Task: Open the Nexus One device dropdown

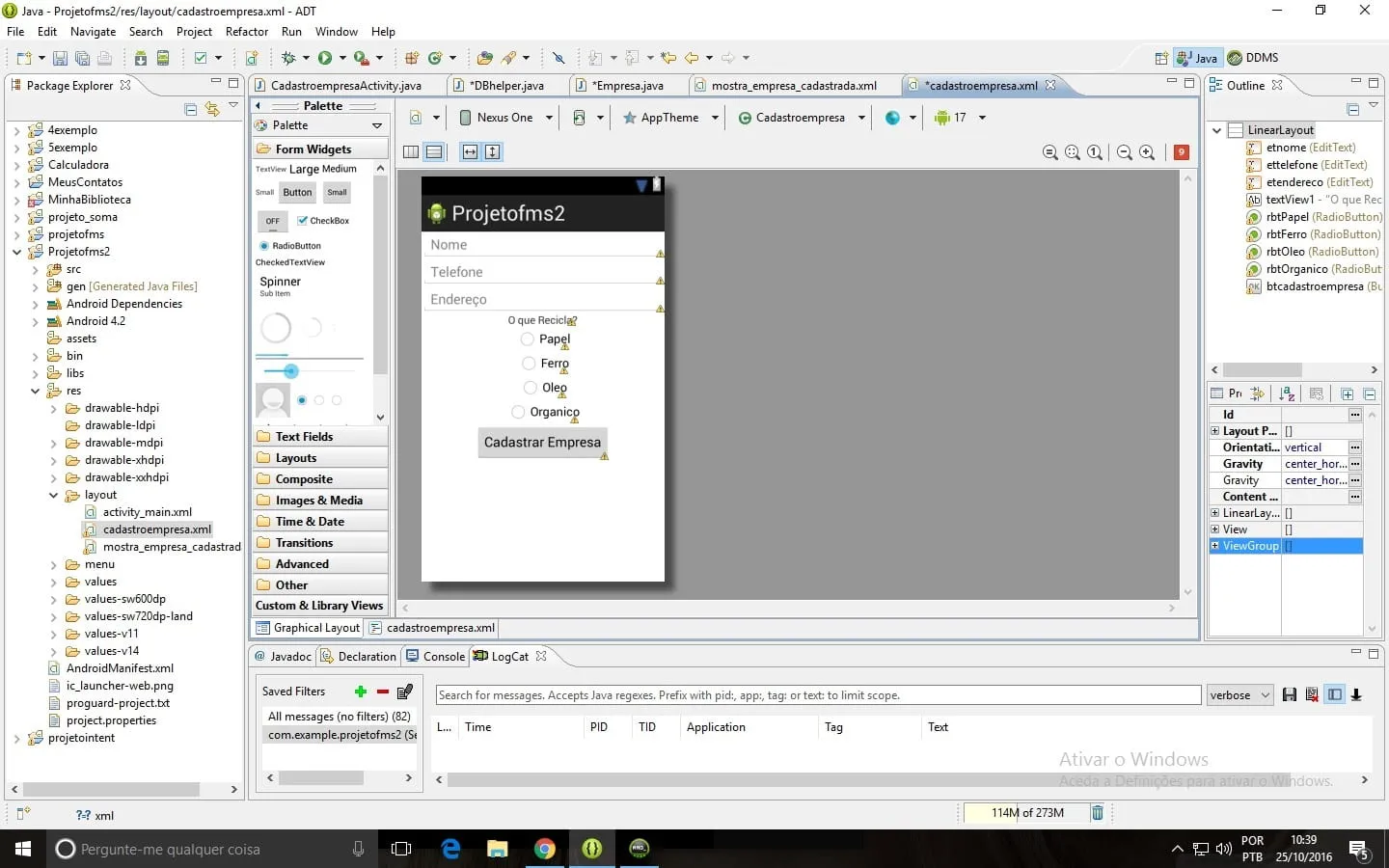Action: (x=506, y=118)
